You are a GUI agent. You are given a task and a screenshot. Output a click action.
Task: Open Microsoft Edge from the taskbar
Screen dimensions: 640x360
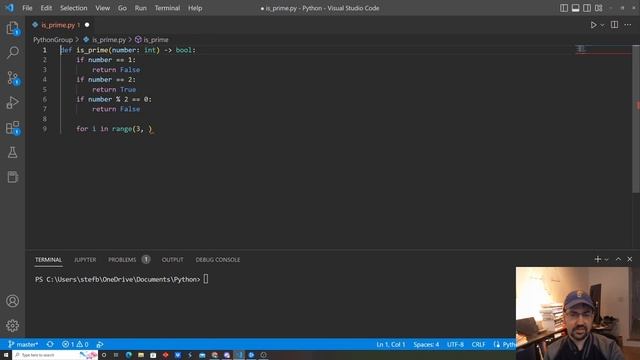129,355
